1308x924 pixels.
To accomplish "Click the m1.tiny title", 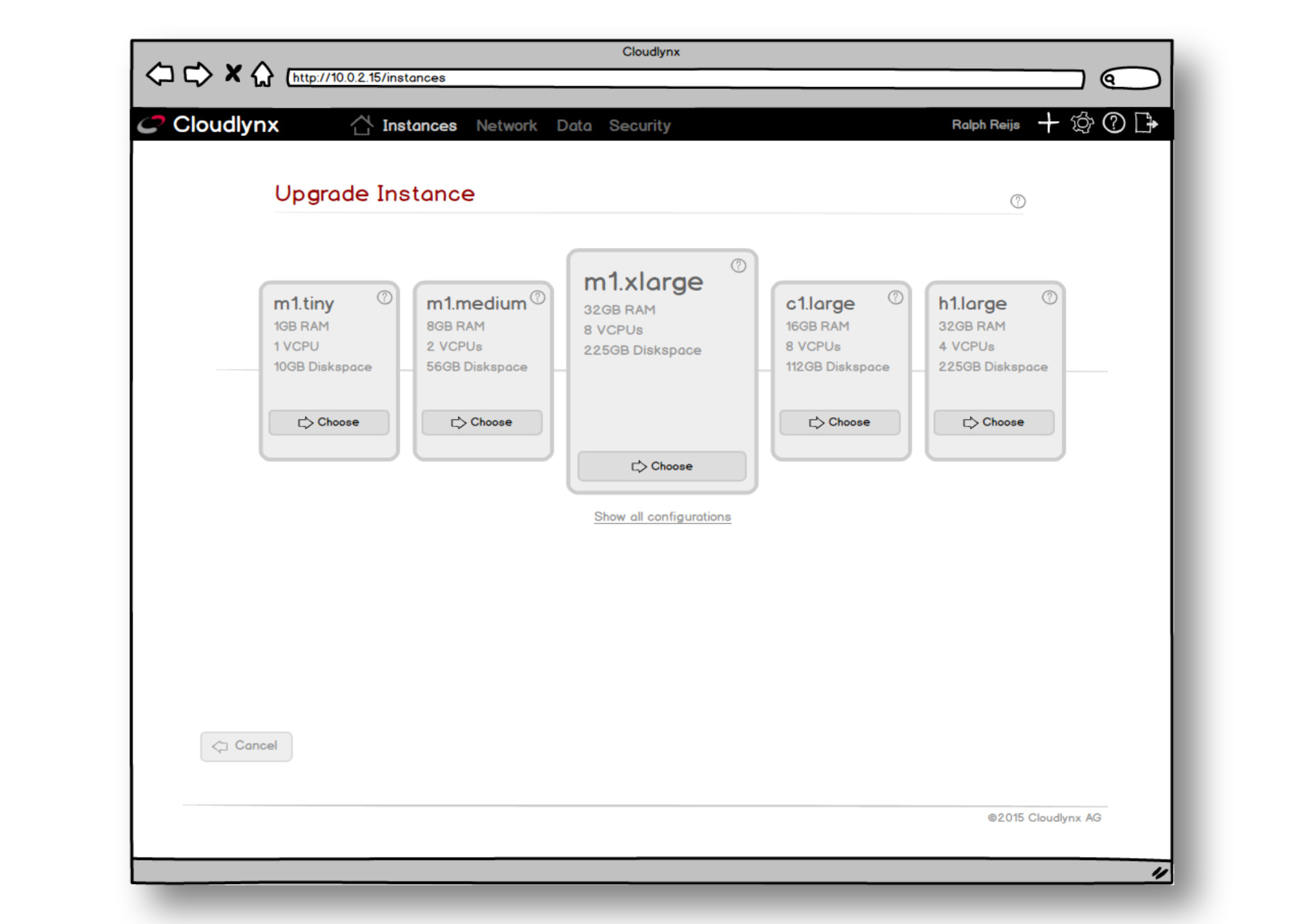I will click(x=303, y=303).
